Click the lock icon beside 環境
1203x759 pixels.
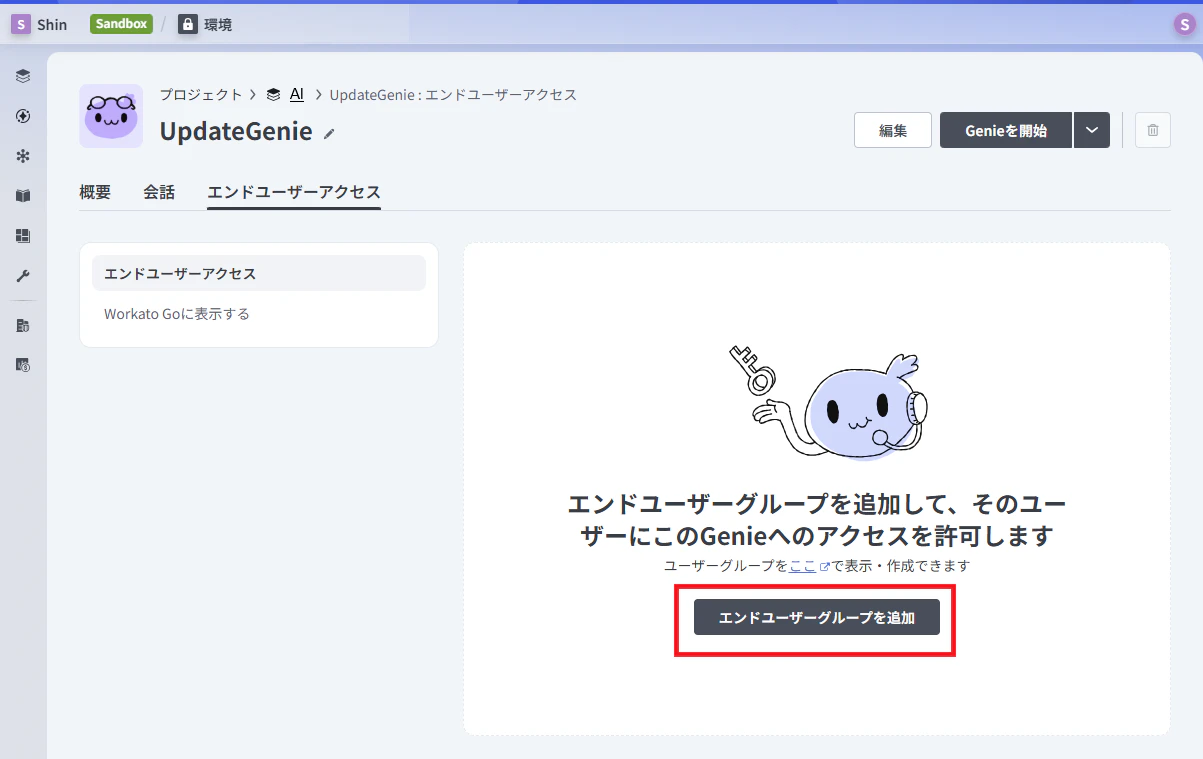188,24
